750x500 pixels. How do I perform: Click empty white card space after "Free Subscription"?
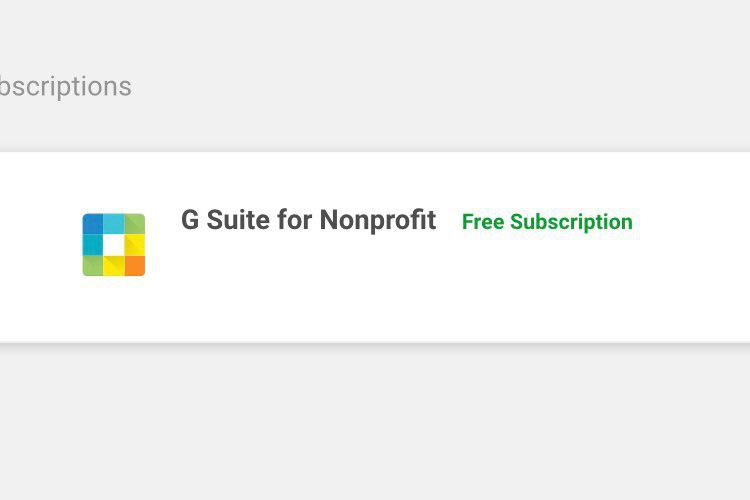[690, 222]
